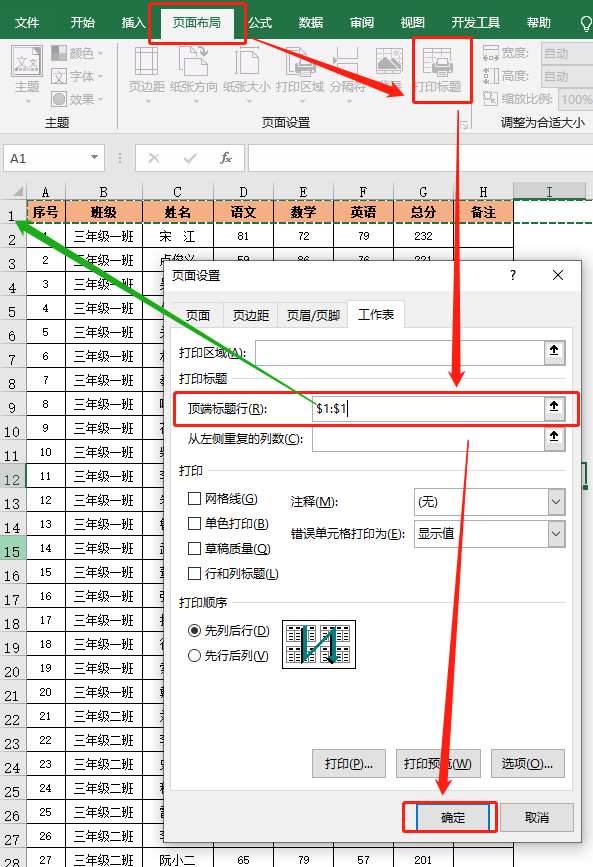Viewport: 593px width, 867px height.
Task: Click the 选项(O)... button
Action: coord(527,764)
